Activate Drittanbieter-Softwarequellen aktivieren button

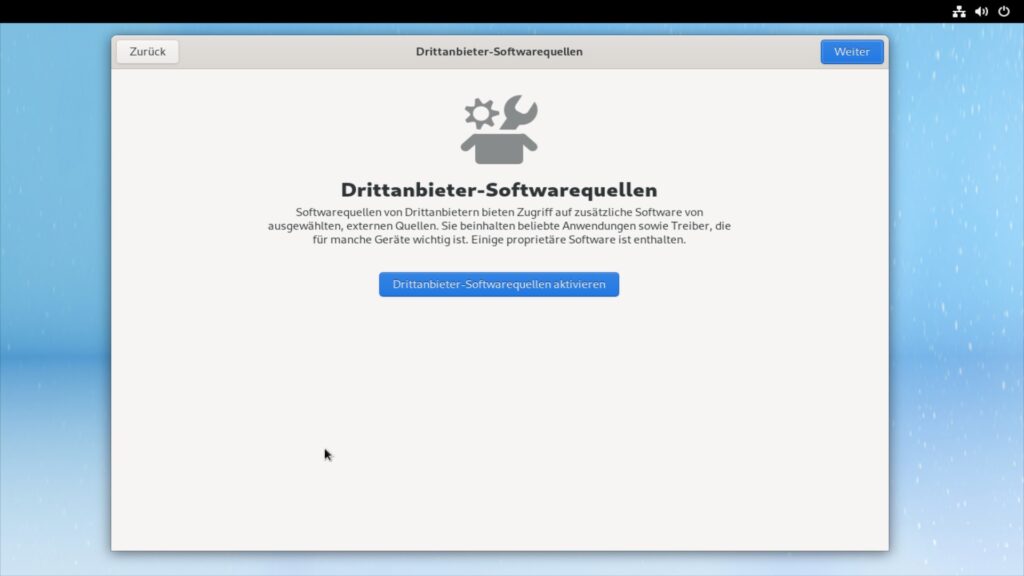click(x=499, y=285)
